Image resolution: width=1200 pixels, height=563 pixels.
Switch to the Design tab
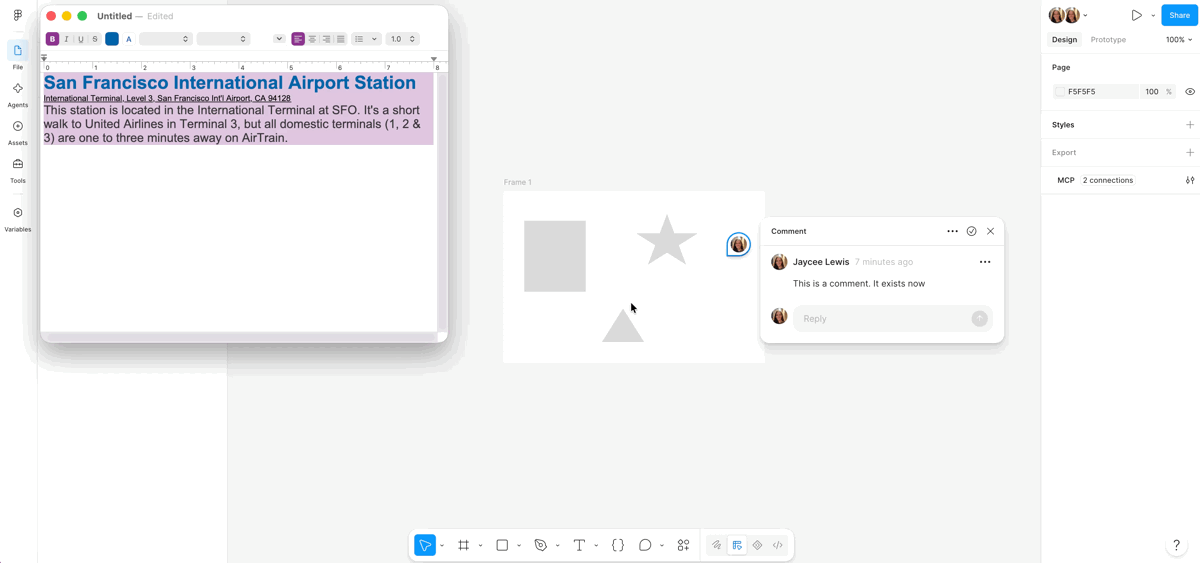pos(1064,40)
